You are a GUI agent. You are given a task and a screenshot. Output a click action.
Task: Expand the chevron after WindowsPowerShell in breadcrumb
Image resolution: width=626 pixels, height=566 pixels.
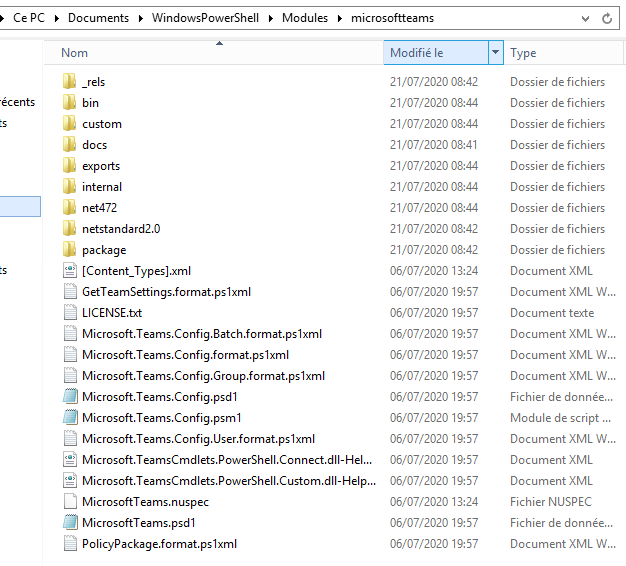[x=271, y=18]
